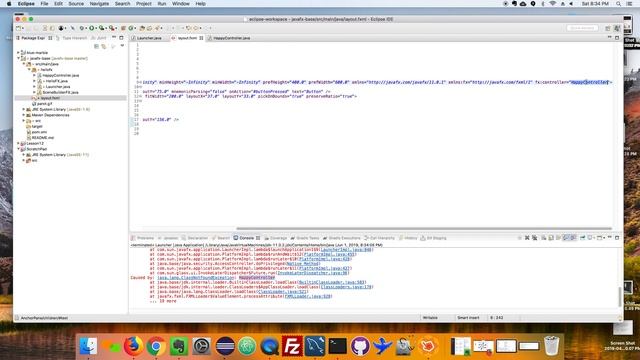Click the Remove All Terminated Launches console icon
Screen dimensions: 640x360
(x=534, y=238)
